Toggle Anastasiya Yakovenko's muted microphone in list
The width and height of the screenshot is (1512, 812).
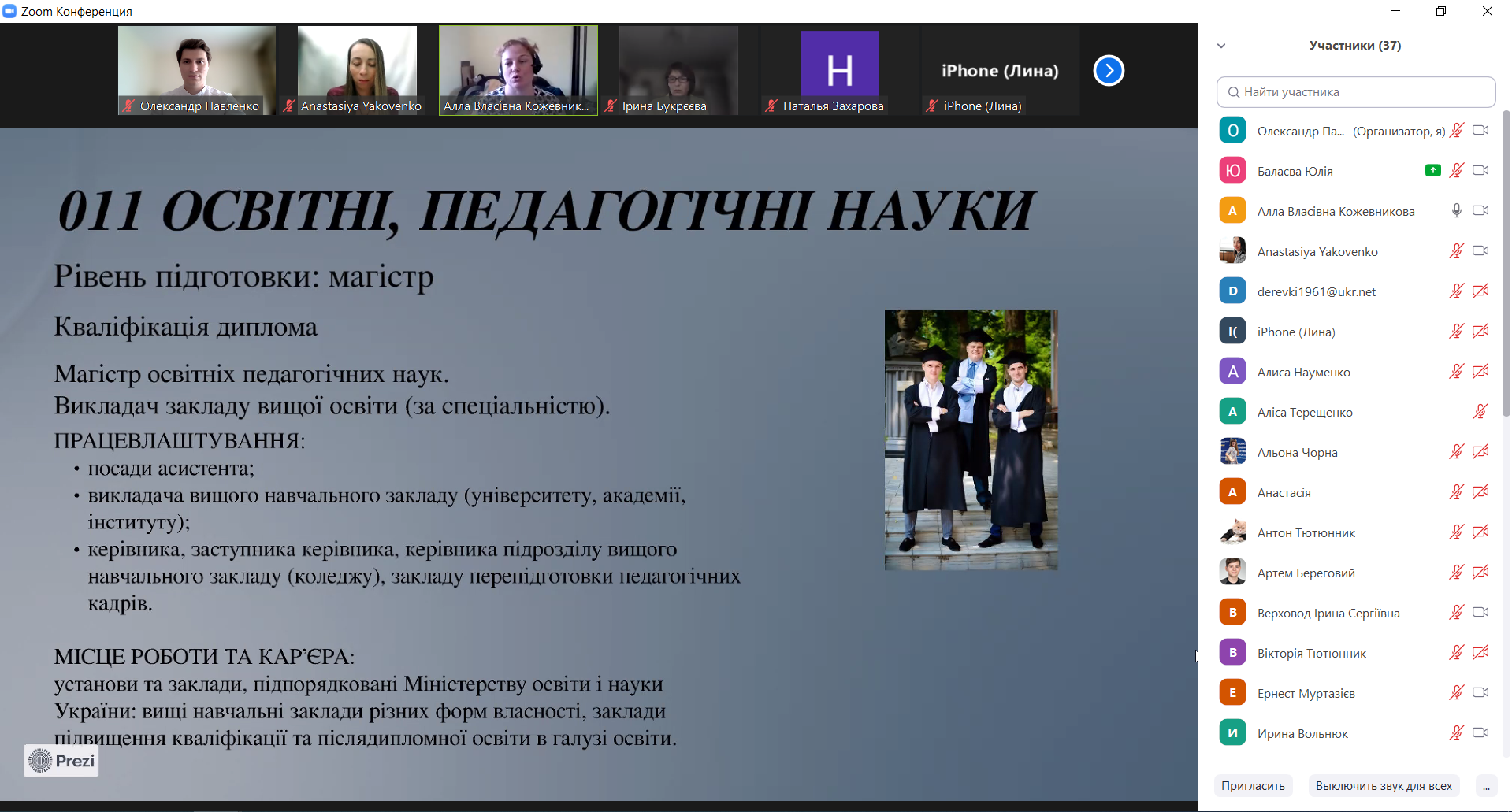point(1456,250)
